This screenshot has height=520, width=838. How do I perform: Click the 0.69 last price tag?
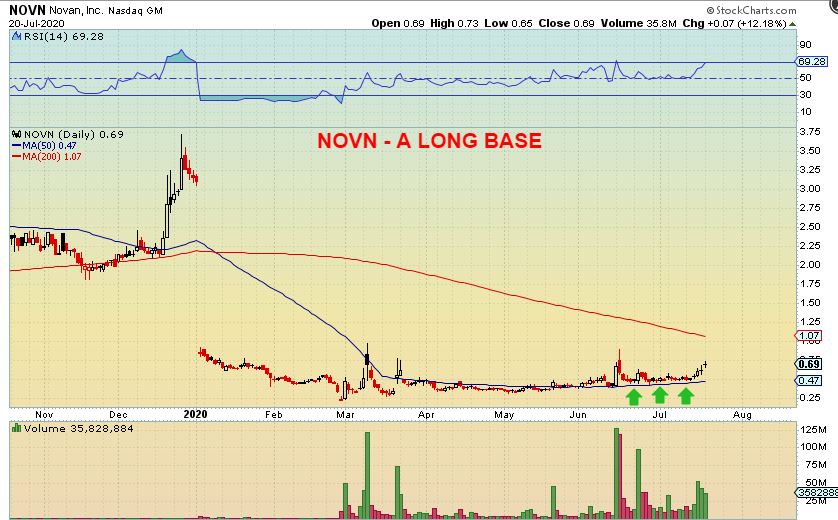[x=809, y=364]
